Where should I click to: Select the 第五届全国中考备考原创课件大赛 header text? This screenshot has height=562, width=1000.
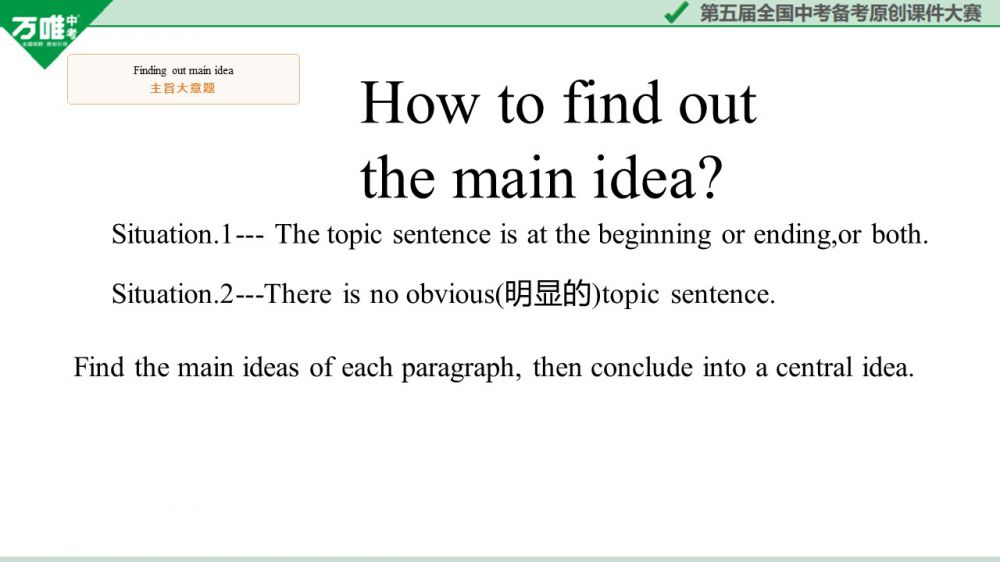pos(840,13)
